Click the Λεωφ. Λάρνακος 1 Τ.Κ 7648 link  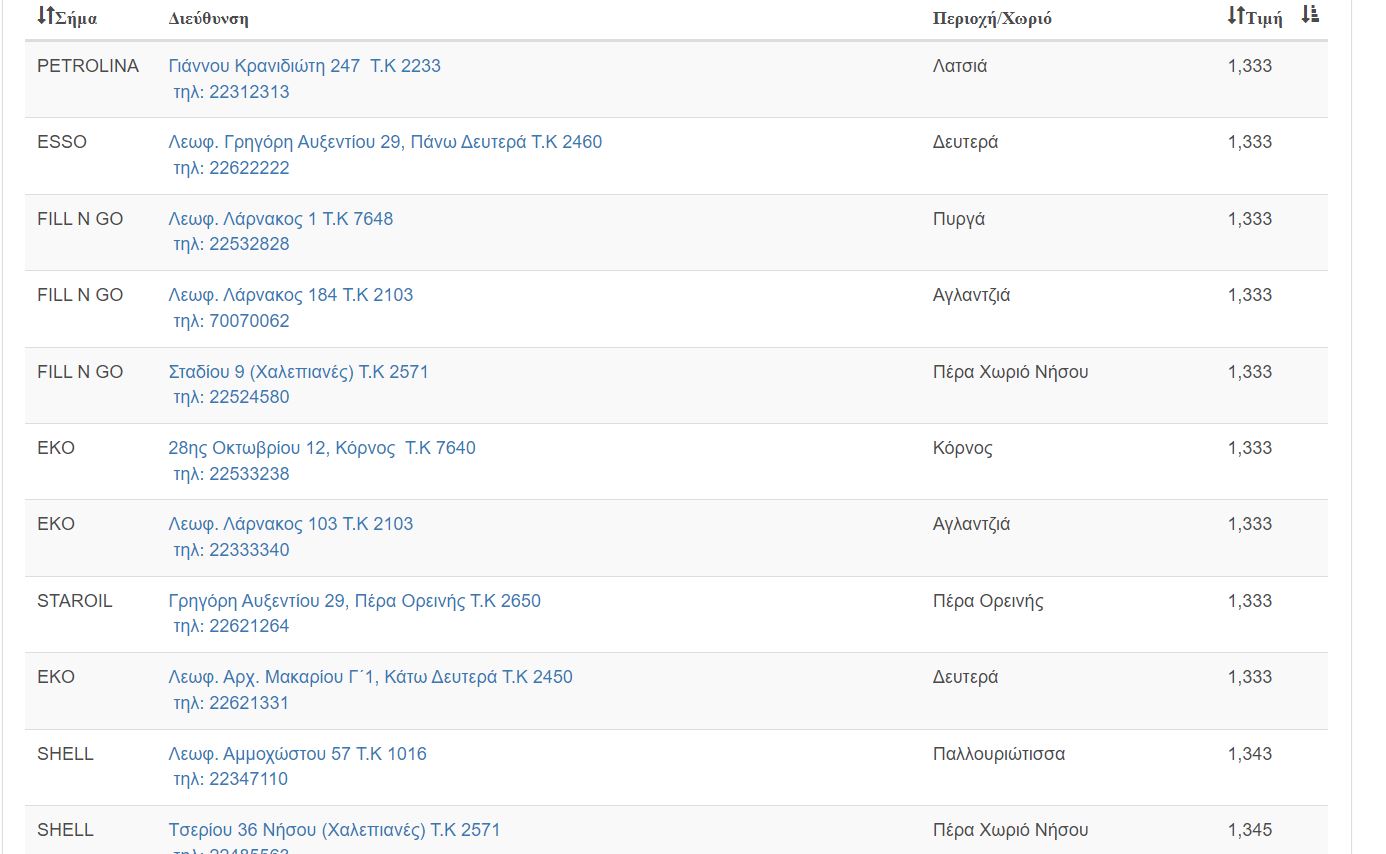pyautogui.click(x=281, y=219)
